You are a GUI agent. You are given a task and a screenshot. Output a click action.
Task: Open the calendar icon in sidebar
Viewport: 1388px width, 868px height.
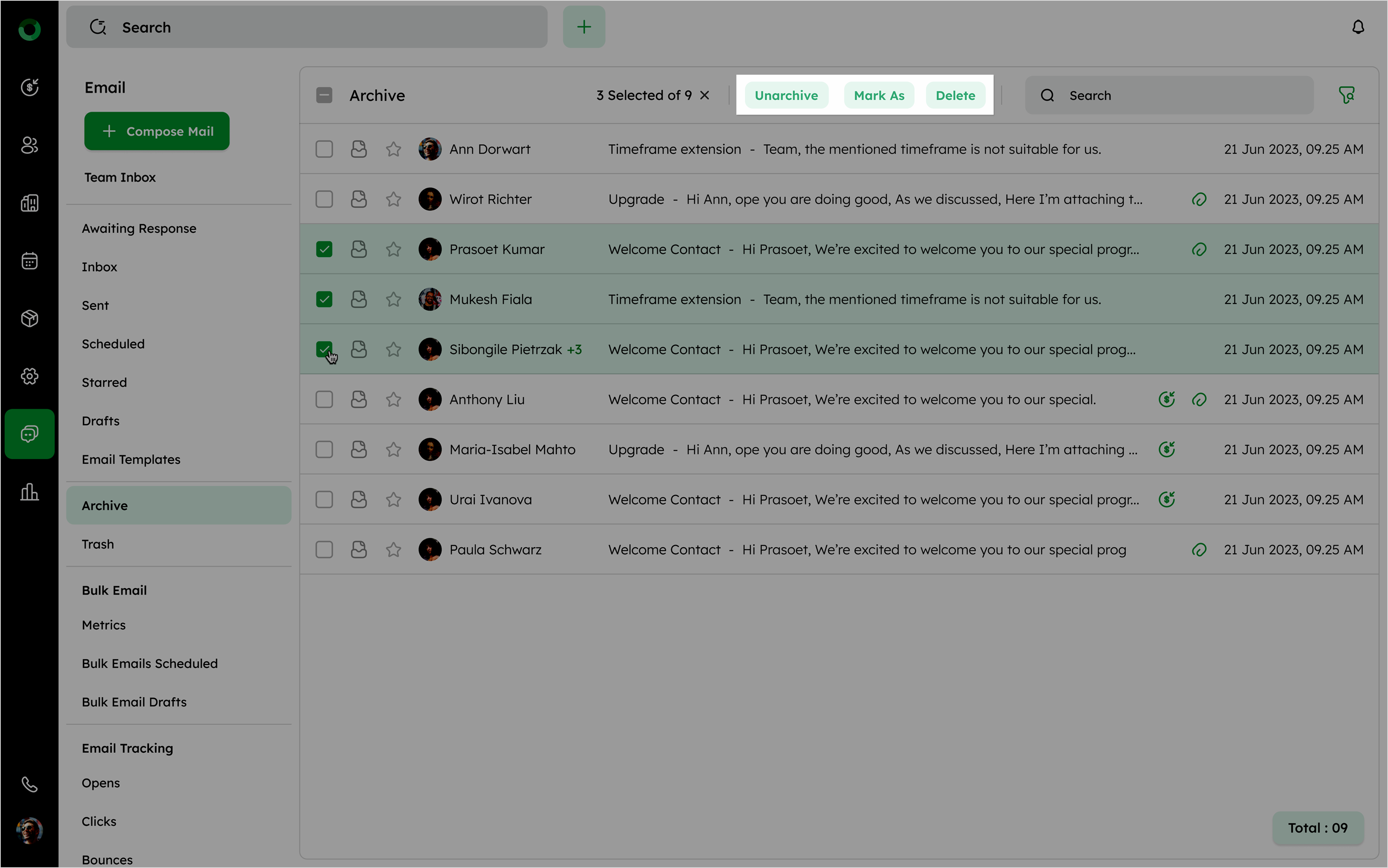29,261
